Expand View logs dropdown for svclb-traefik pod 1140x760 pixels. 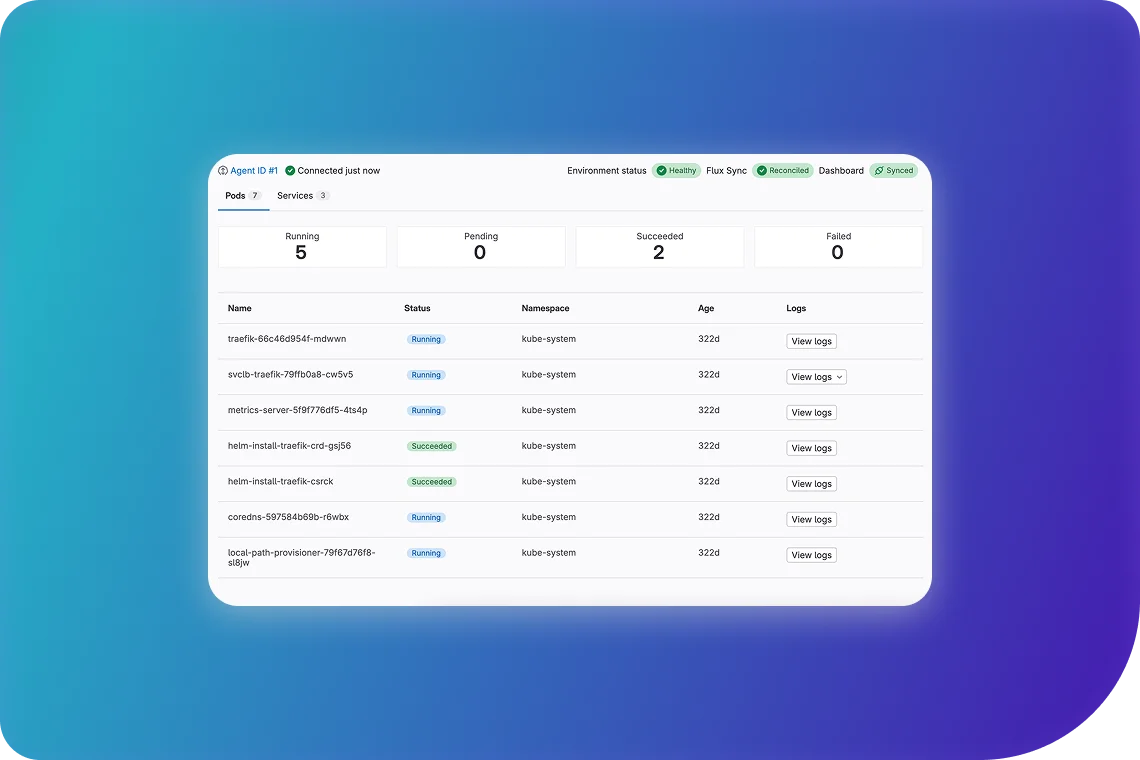816,377
